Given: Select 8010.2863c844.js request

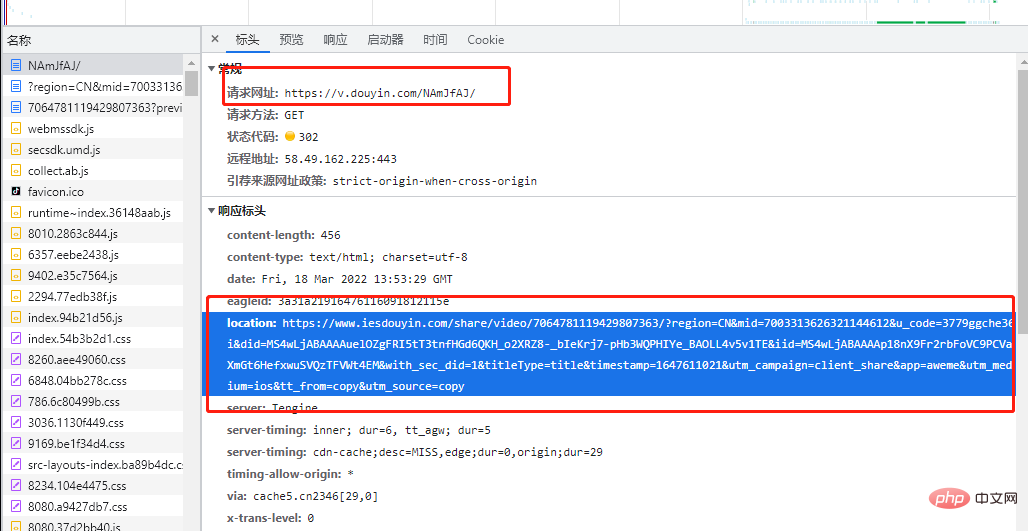Looking at the screenshot, I should (92, 233).
